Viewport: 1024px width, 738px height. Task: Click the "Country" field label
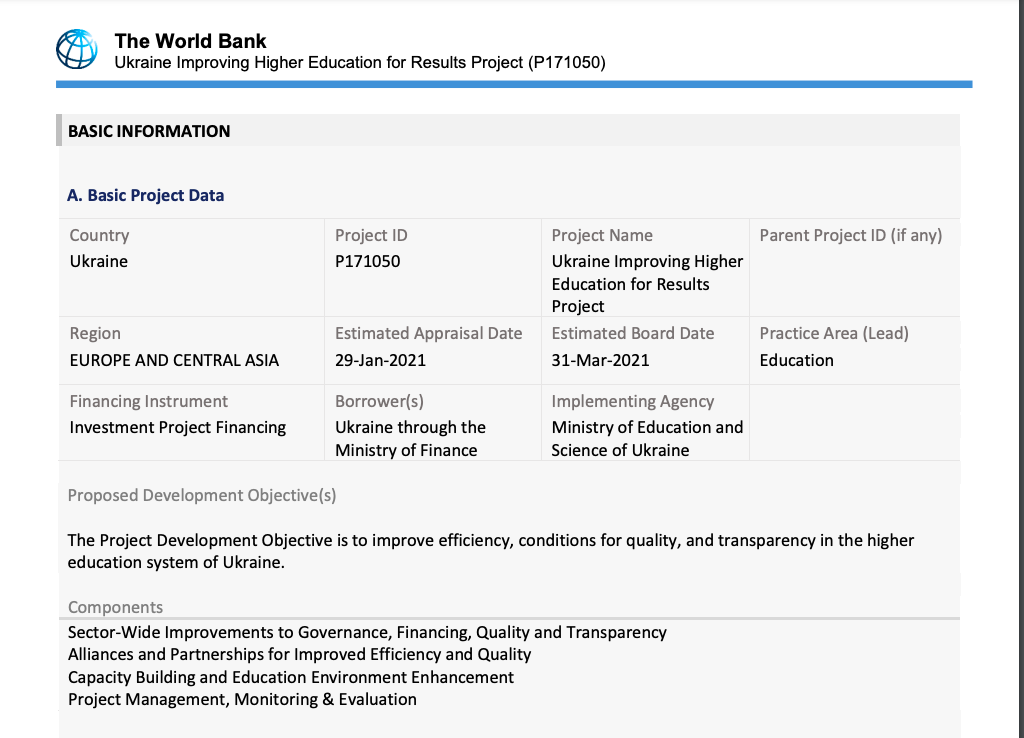coord(99,235)
